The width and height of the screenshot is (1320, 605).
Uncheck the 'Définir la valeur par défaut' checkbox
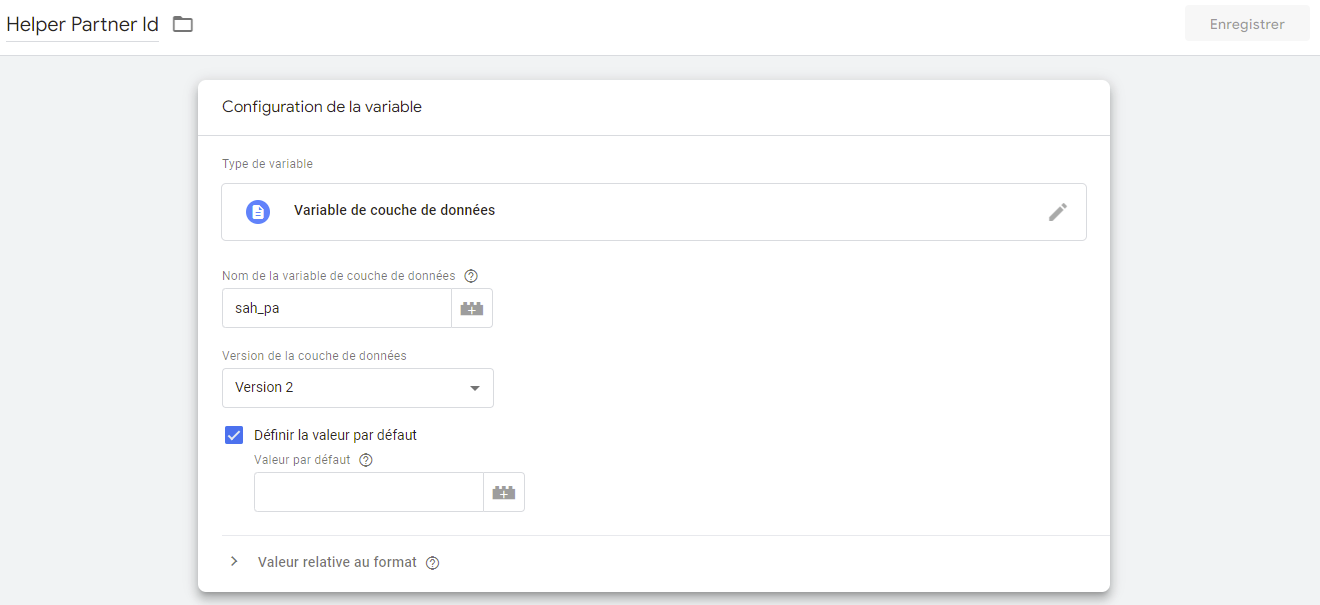coord(234,435)
